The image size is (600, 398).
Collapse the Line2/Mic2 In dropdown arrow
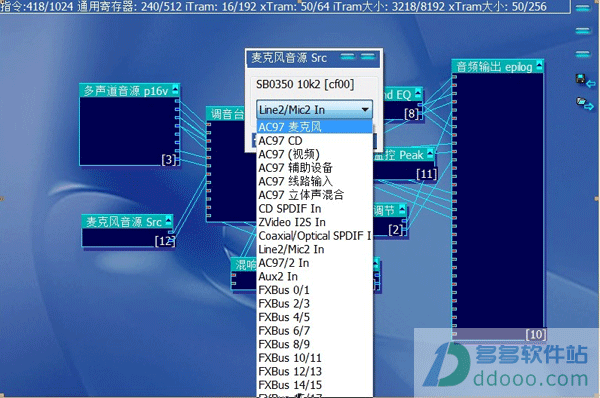coord(365,110)
